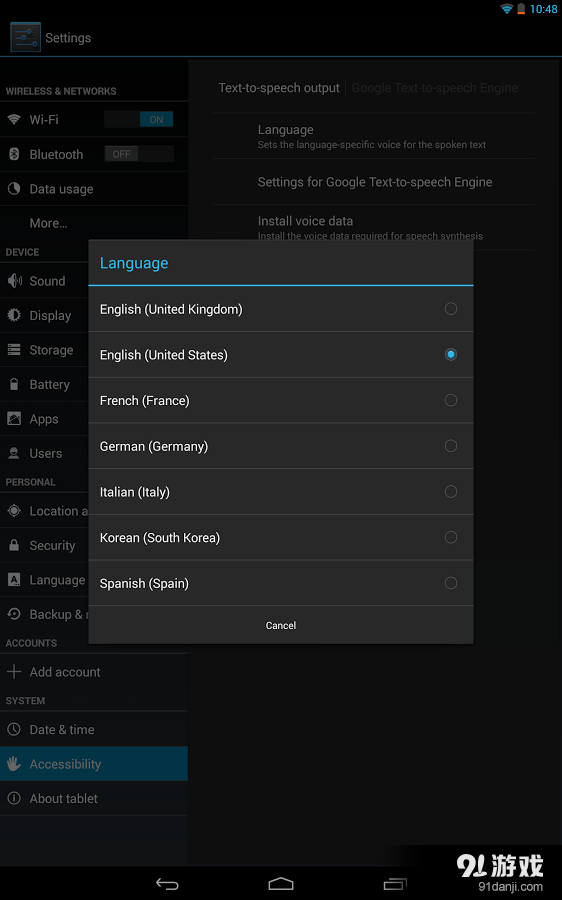Choose French (France) radio option

tap(451, 400)
